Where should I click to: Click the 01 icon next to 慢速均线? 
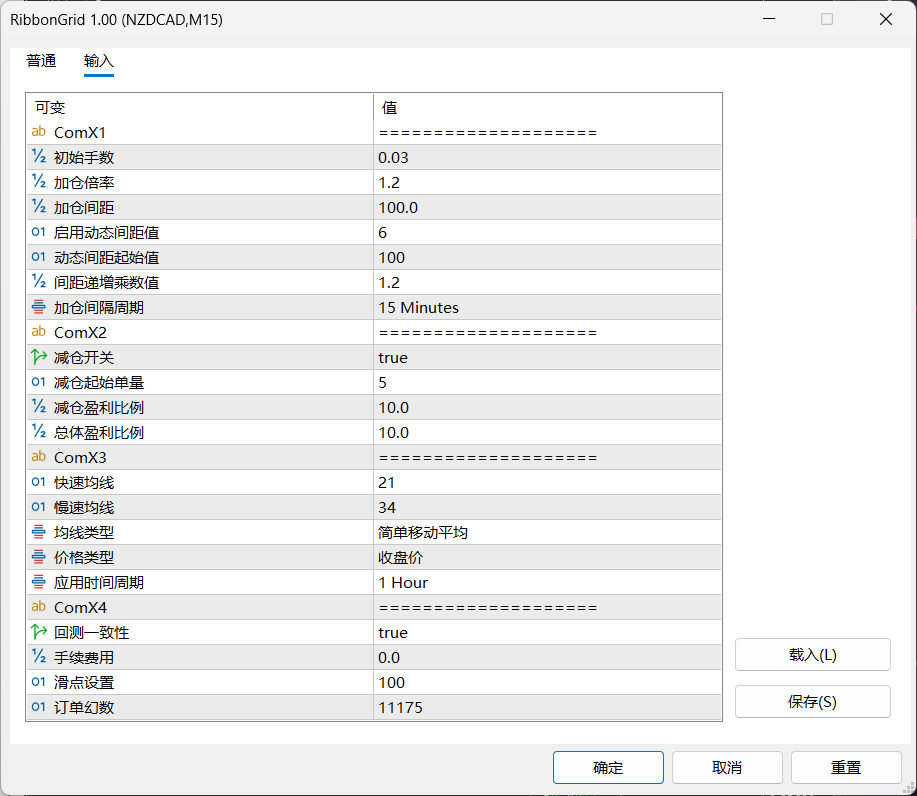pos(39,507)
